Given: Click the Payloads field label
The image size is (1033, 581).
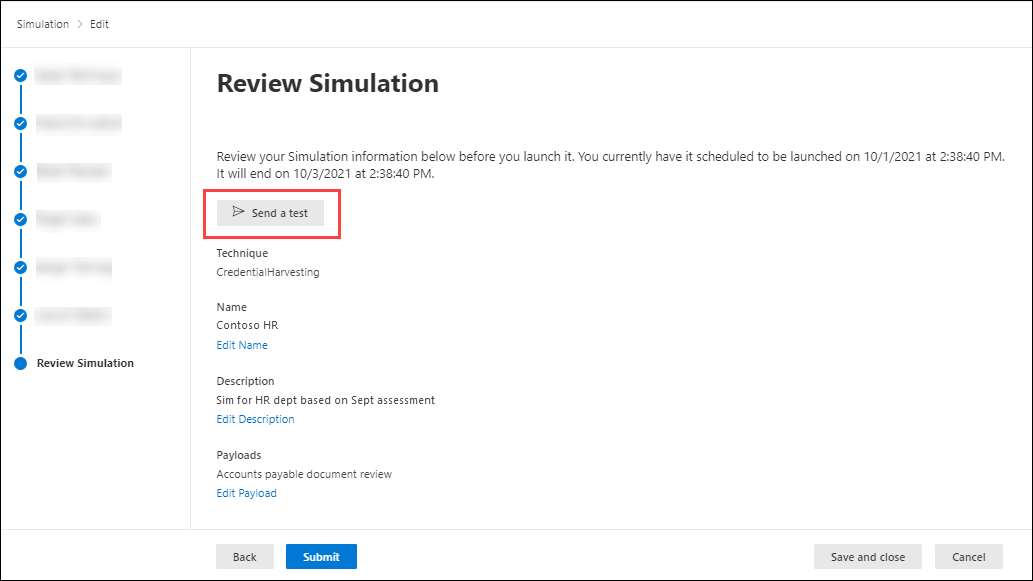Looking at the screenshot, I should pos(238,455).
